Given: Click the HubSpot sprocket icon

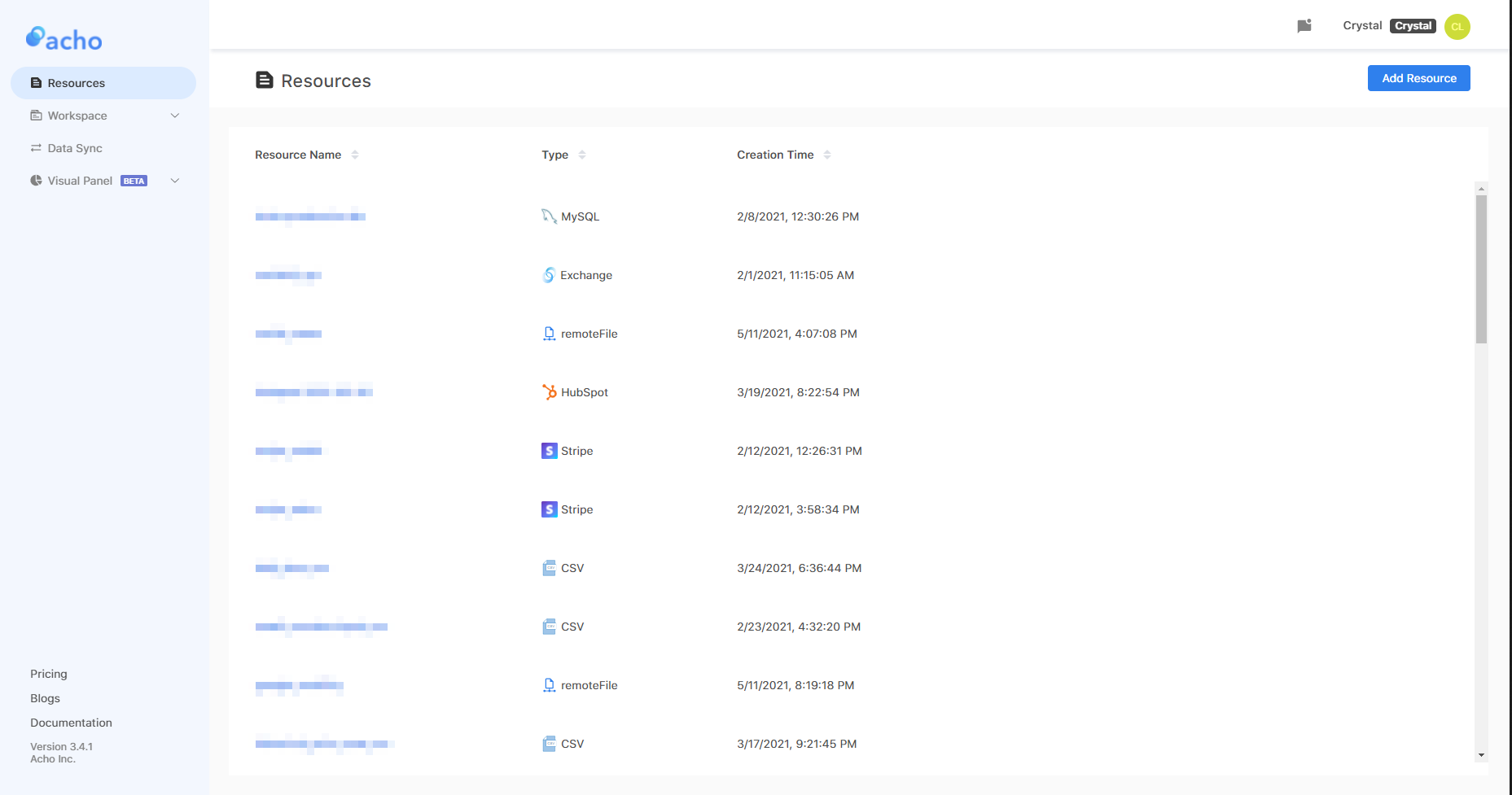Looking at the screenshot, I should tap(549, 391).
